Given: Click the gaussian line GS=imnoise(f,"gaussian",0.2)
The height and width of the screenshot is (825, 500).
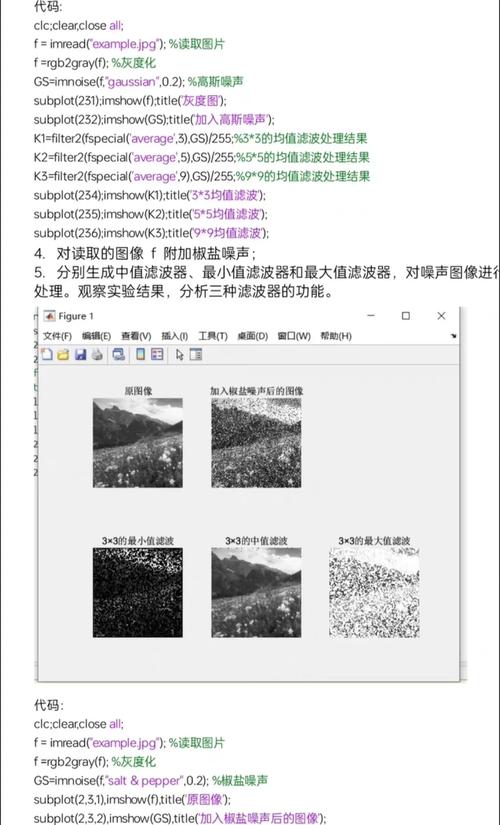Looking at the screenshot, I should click(138, 82).
